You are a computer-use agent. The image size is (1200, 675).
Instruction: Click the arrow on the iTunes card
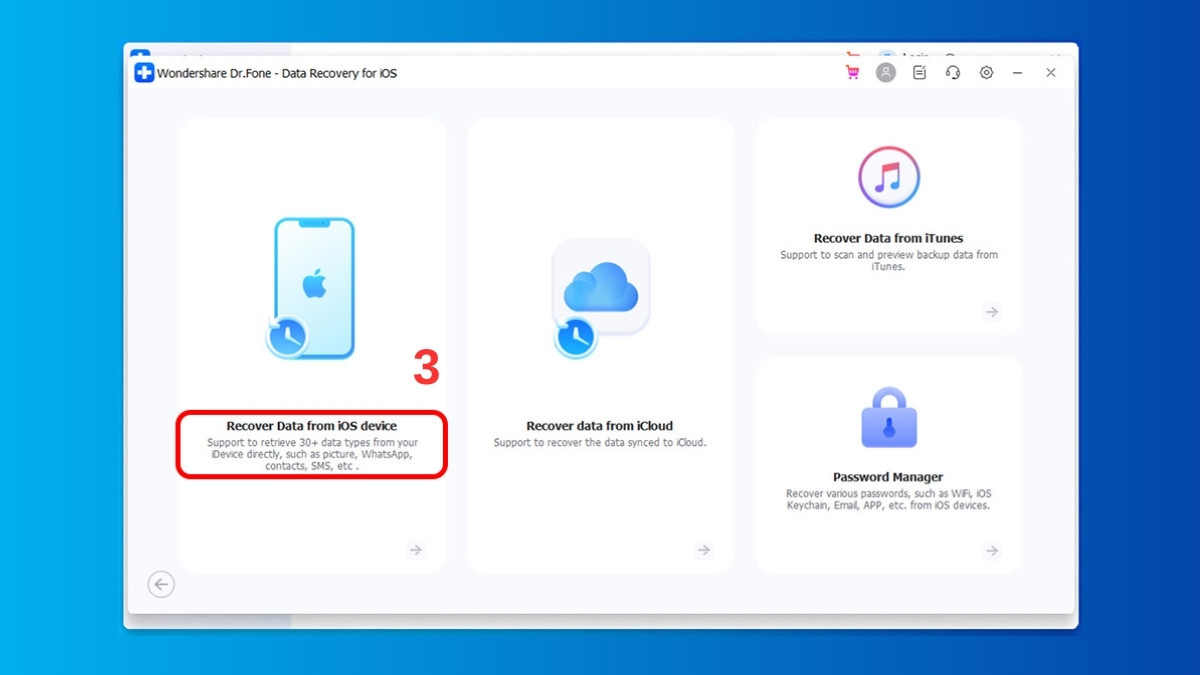coord(992,311)
